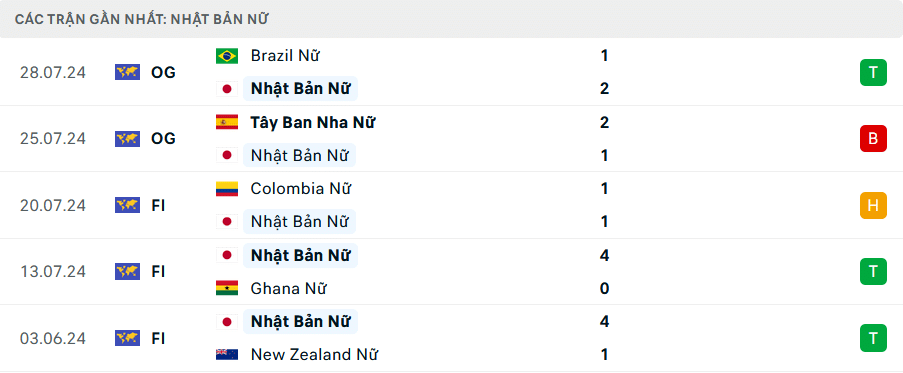The height and width of the screenshot is (373, 903).
Task: Click the green T badge for Ghana match
Action: point(873,272)
